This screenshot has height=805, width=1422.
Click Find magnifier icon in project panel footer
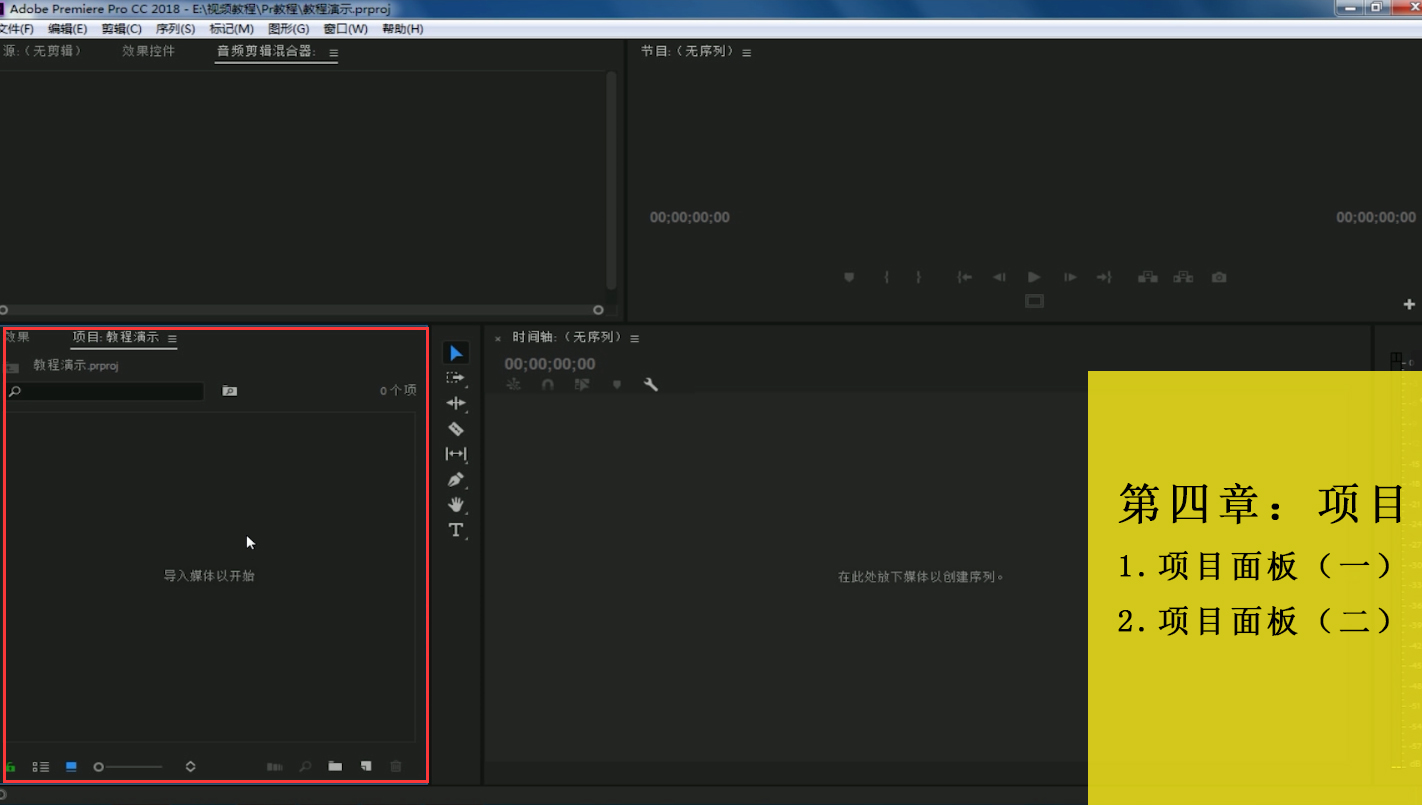(x=305, y=767)
